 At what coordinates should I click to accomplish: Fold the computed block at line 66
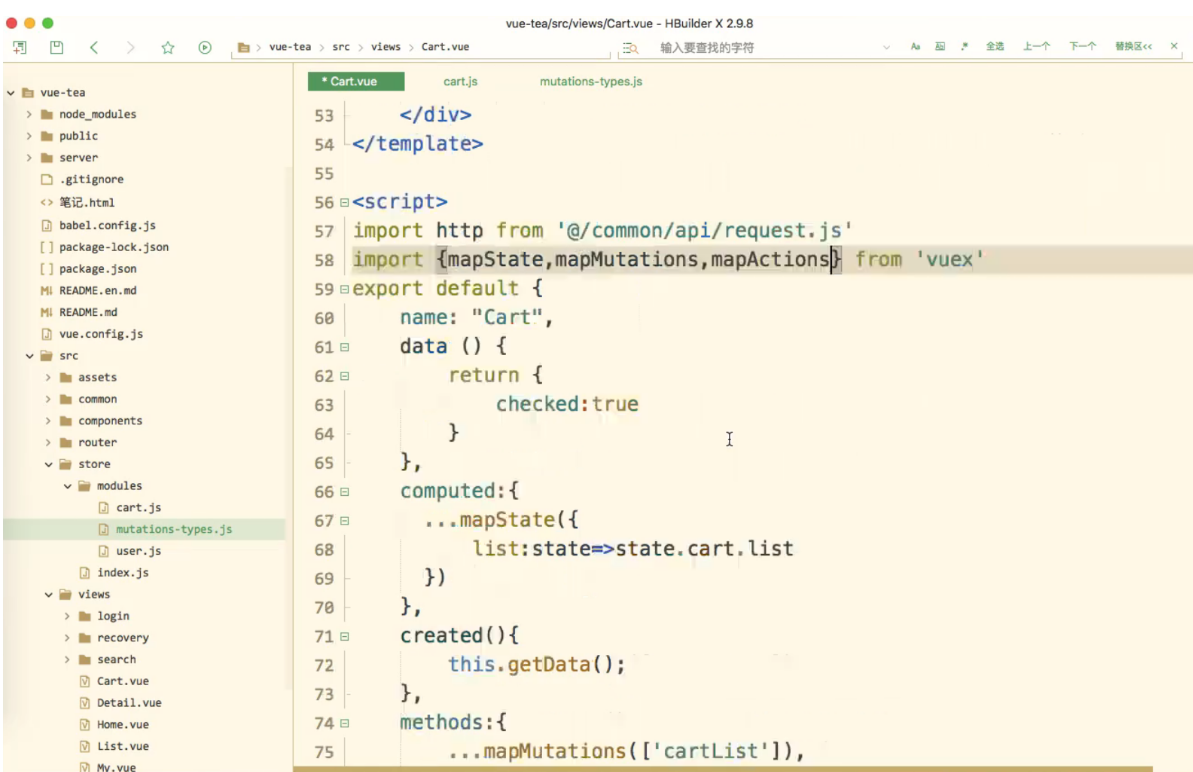coord(345,492)
